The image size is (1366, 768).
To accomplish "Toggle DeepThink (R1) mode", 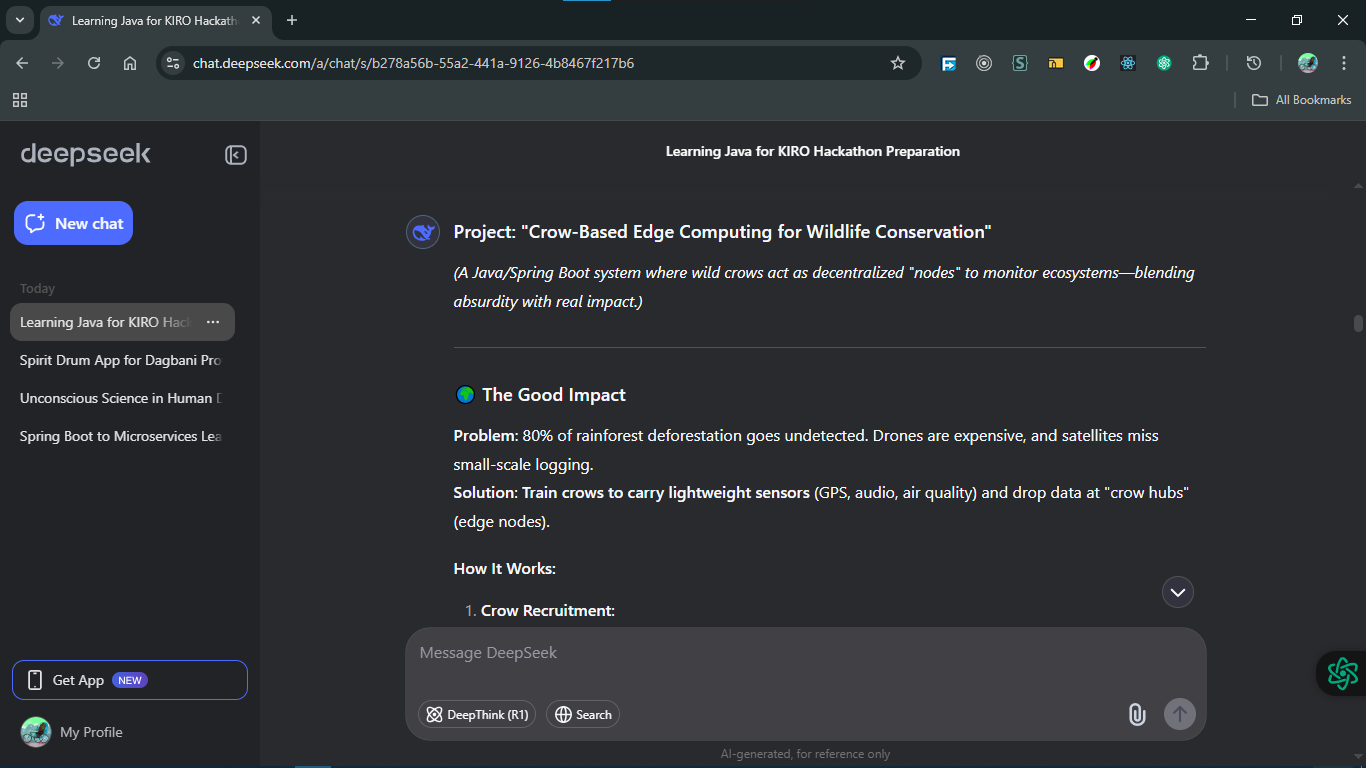I will (x=477, y=714).
